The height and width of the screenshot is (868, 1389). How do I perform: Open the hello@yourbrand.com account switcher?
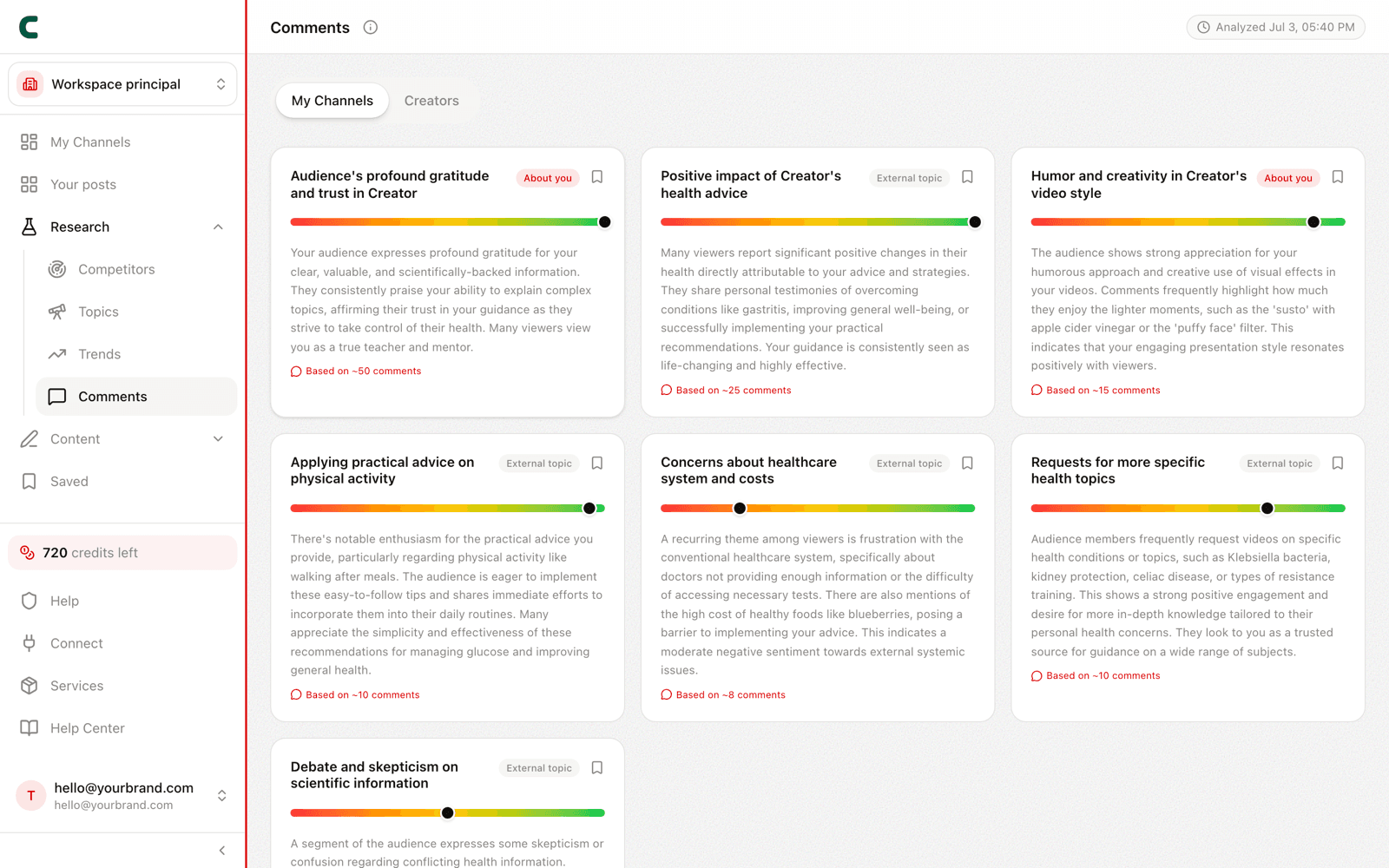click(x=122, y=796)
